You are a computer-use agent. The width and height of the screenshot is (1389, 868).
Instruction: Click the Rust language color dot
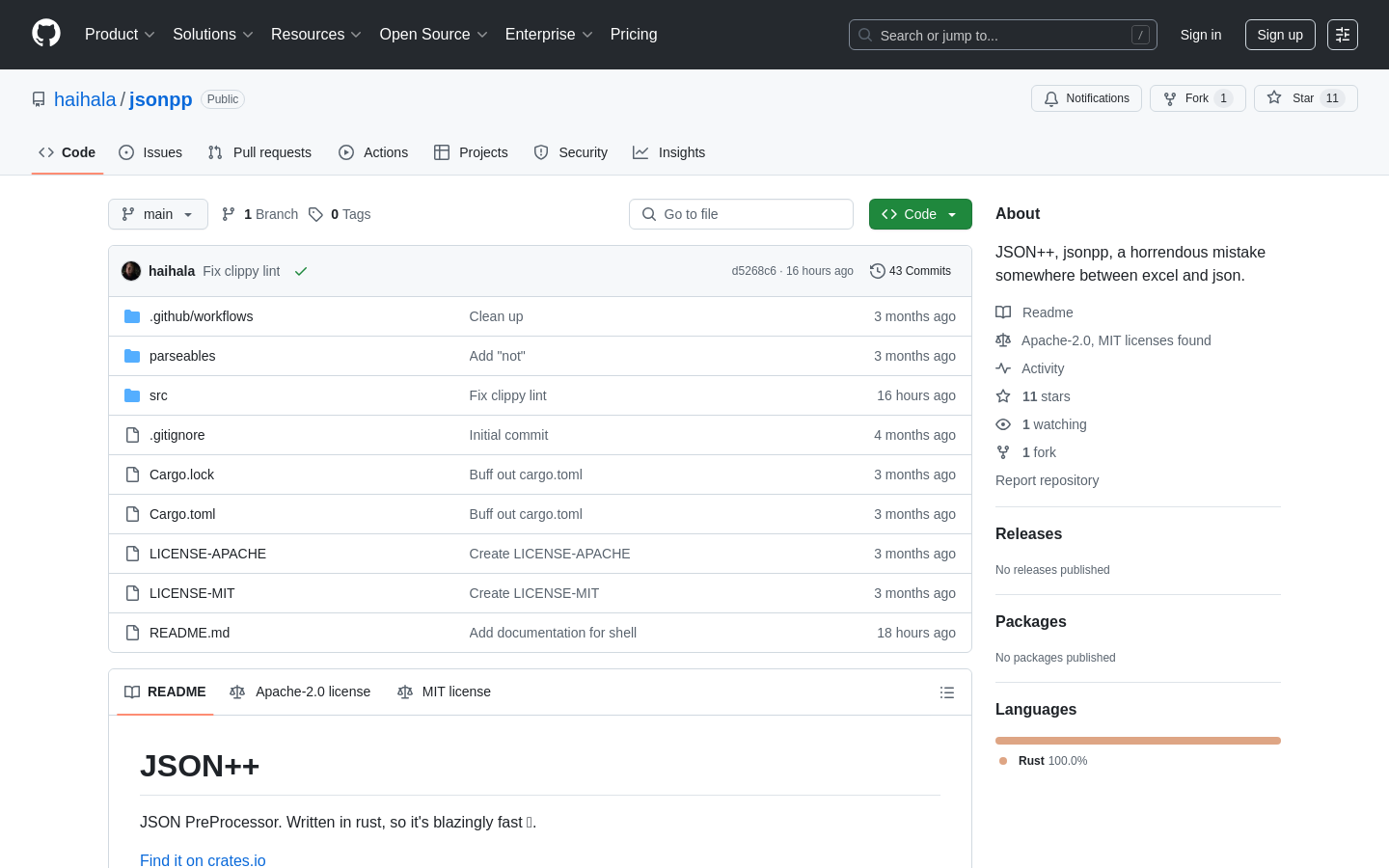click(1003, 761)
